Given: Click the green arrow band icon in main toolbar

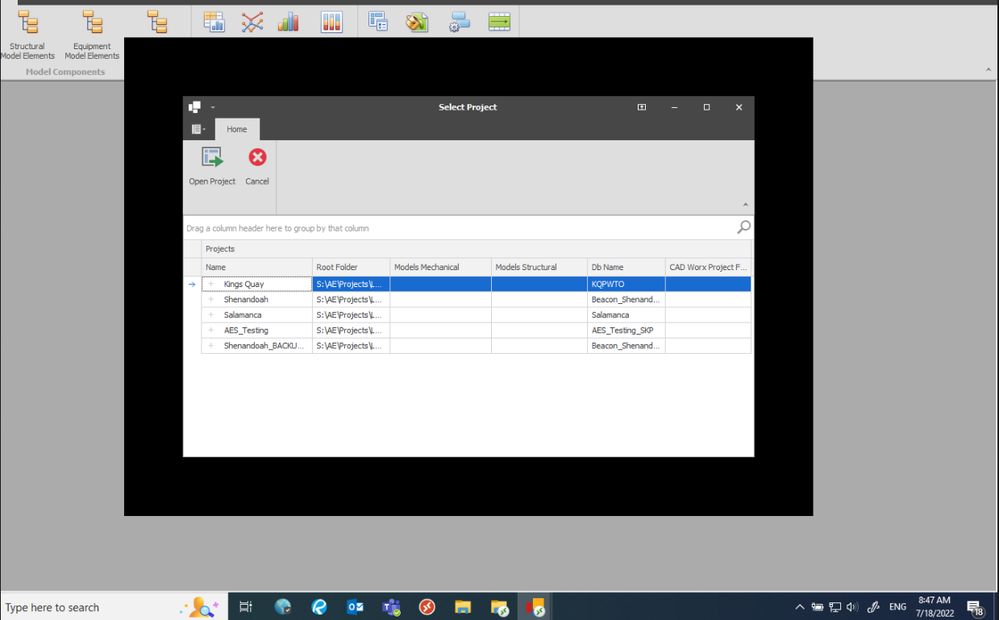Looking at the screenshot, I should tap(499, 22).
